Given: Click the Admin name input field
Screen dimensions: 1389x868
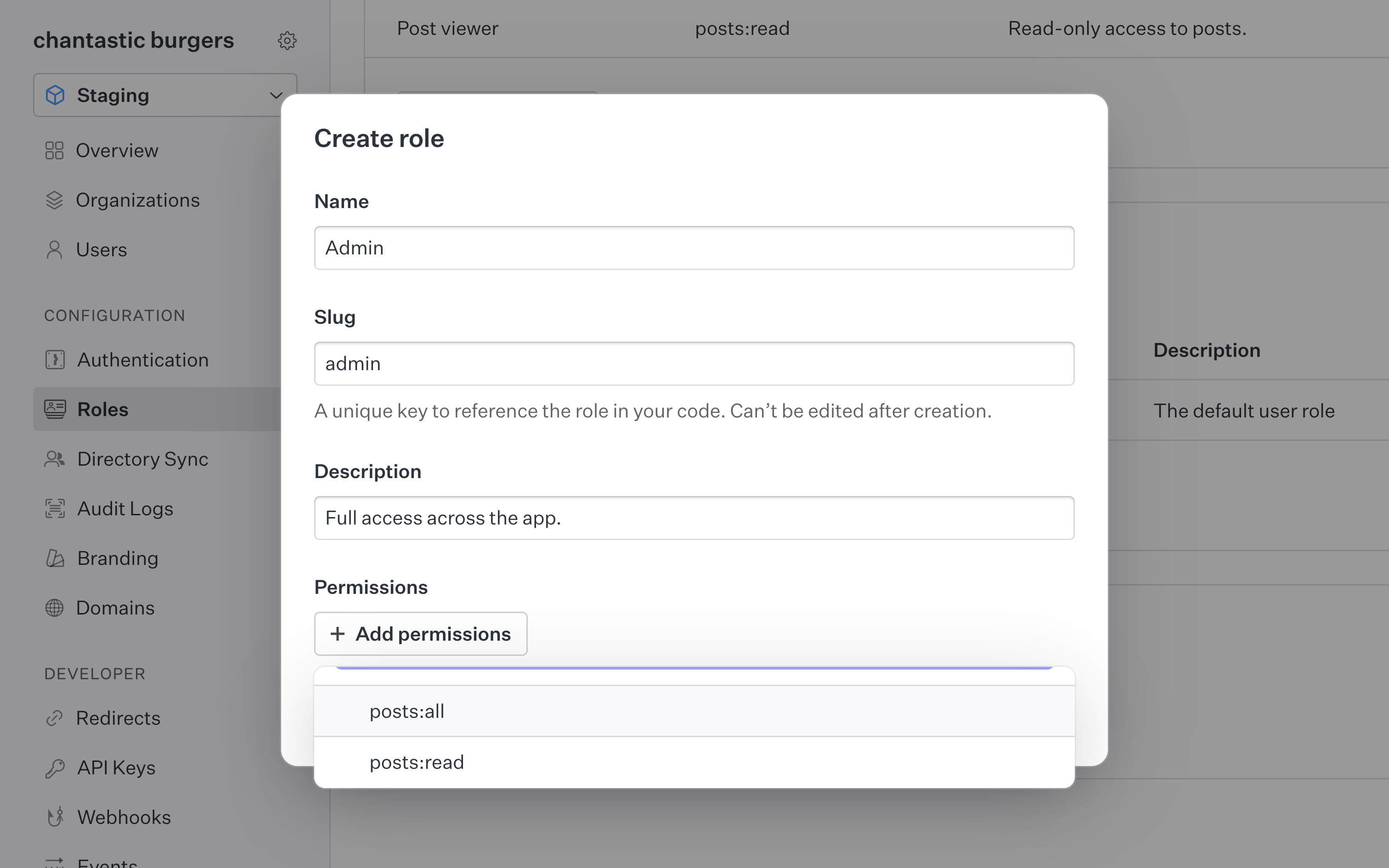Looking at the screenshot, I should (694, 248).
